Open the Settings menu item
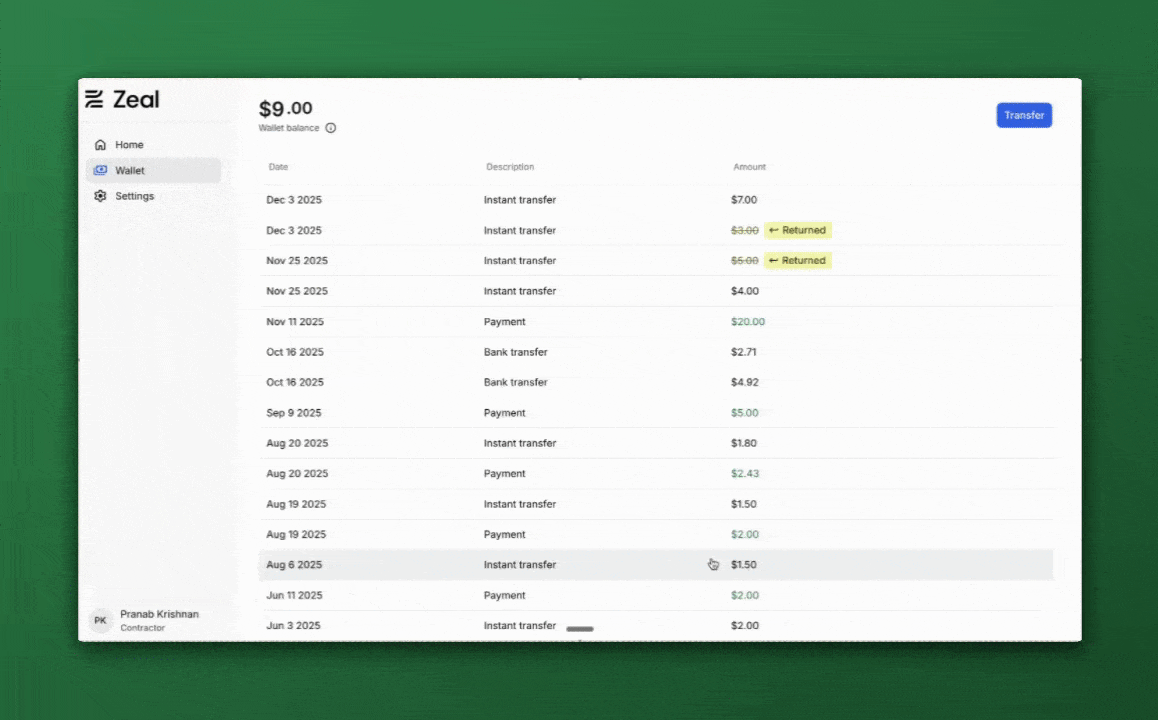 click(x=134, y=196)
